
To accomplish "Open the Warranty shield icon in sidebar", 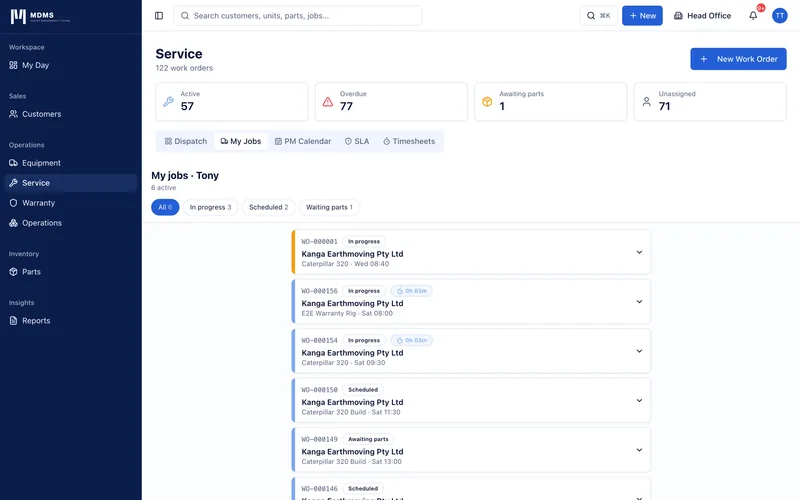I will (x=13, y=203).
